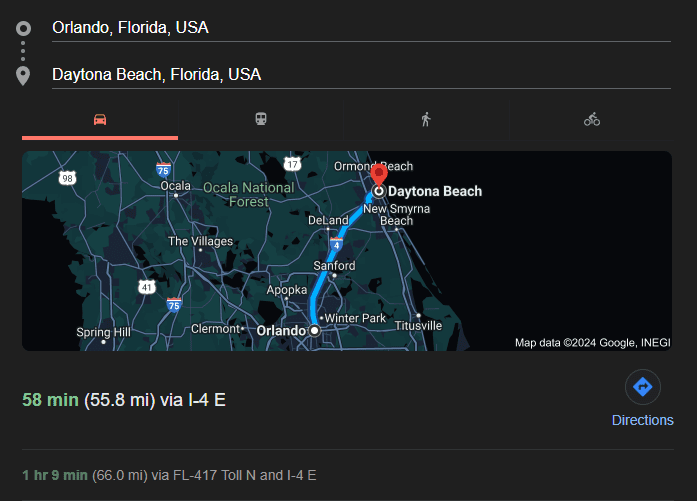697x501 pixels.
Task: Select the driving car mode tab
Action: click(100, 119)
